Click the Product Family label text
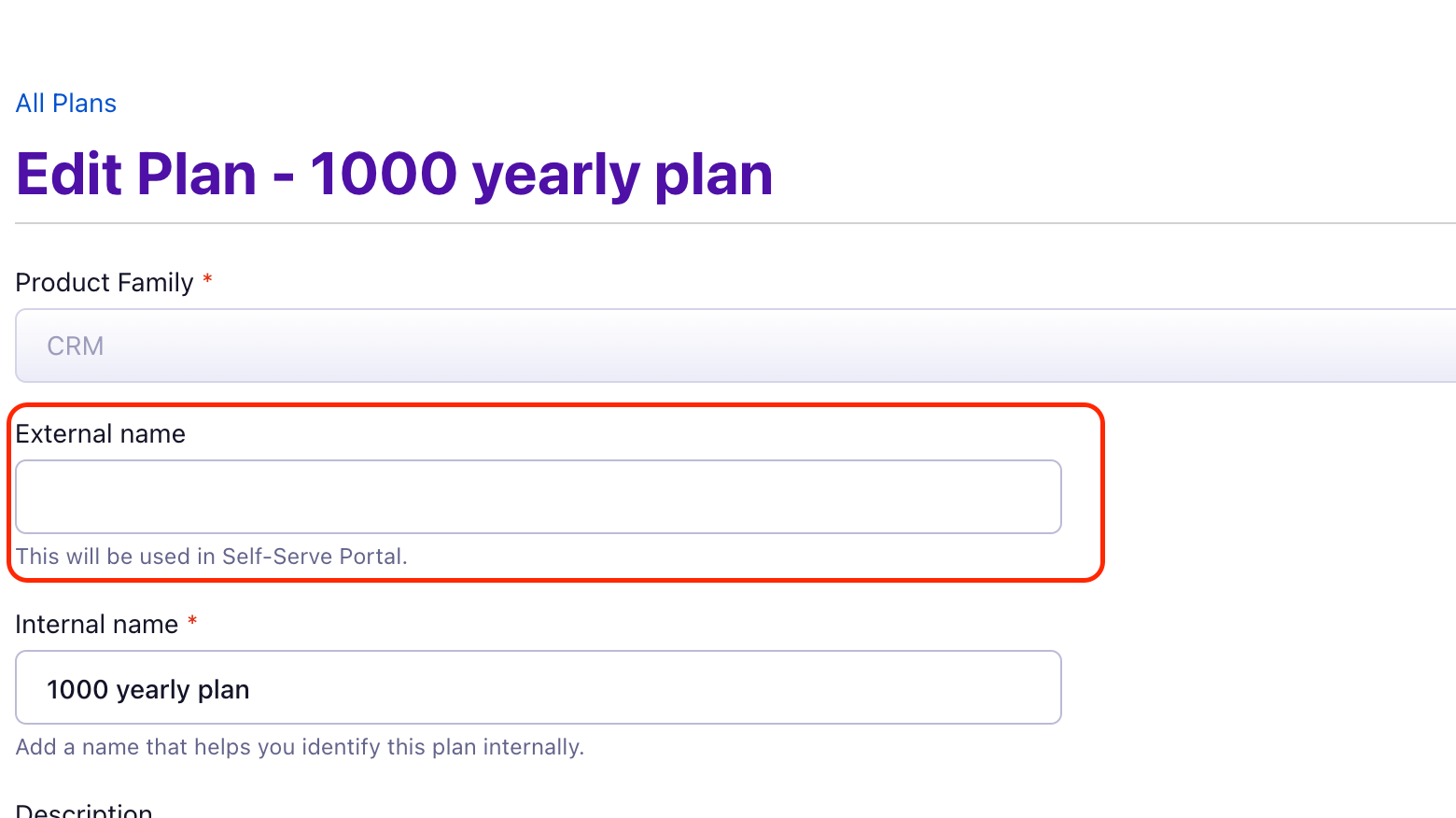The height and width of the screenshot is (818, 1456). click(104, 283)
